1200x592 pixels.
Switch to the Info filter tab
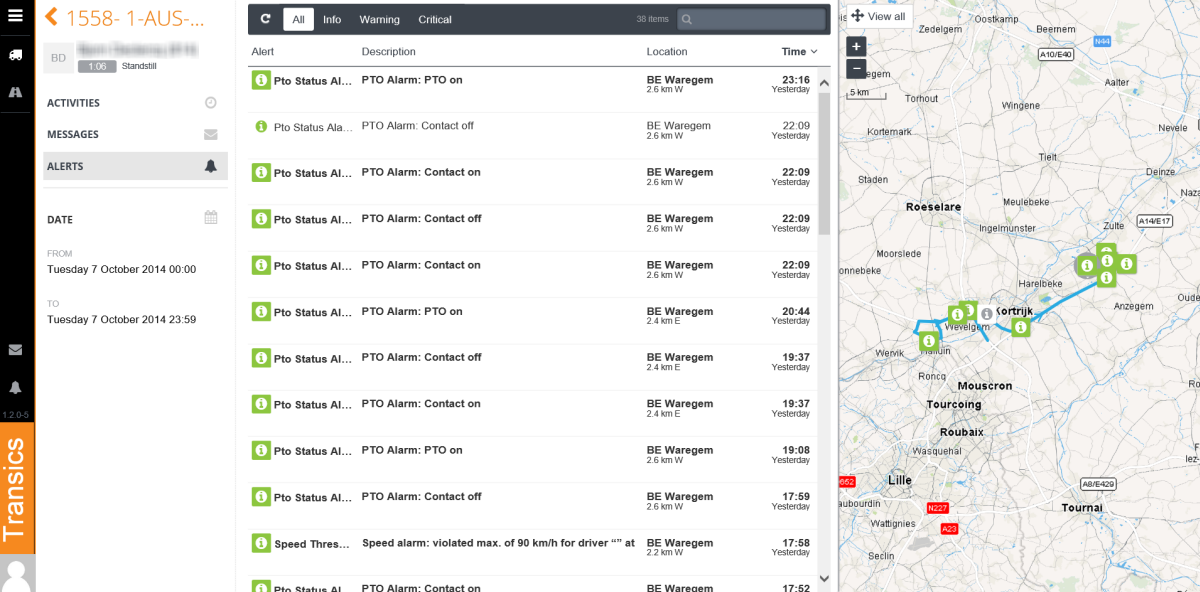pos(332,19)
